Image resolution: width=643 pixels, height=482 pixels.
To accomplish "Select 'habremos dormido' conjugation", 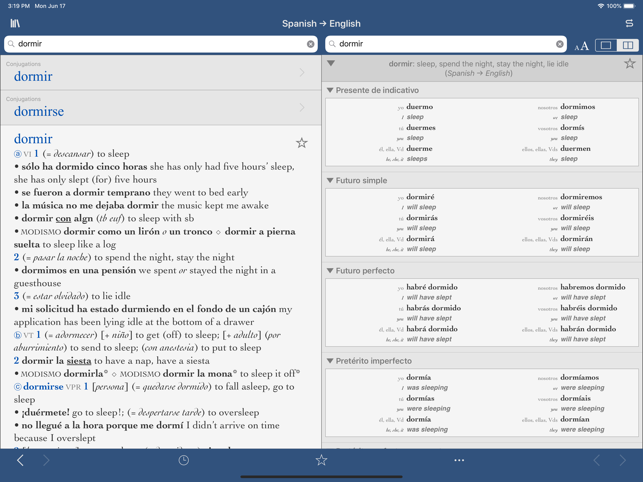I will point(593,287).
